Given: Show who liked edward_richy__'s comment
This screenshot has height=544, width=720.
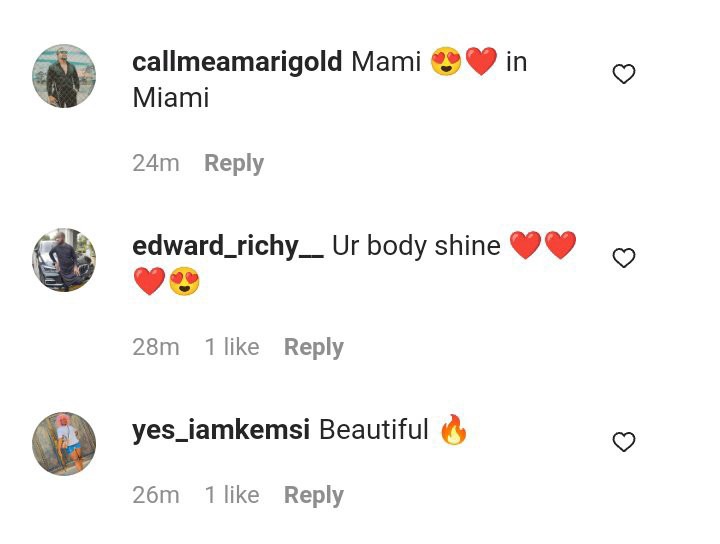Looking at the screenshot, I should click(x=232, y=347).
